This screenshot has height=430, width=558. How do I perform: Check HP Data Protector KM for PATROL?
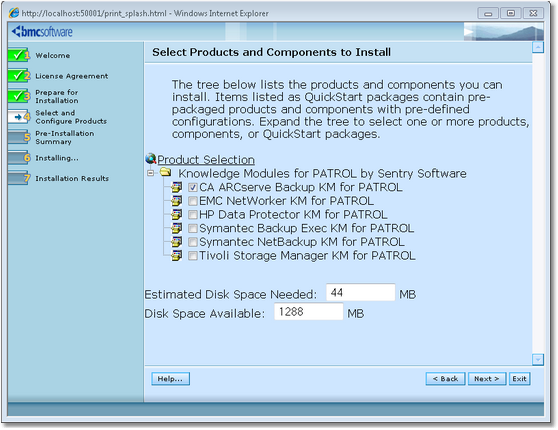(x=193, y=215)
